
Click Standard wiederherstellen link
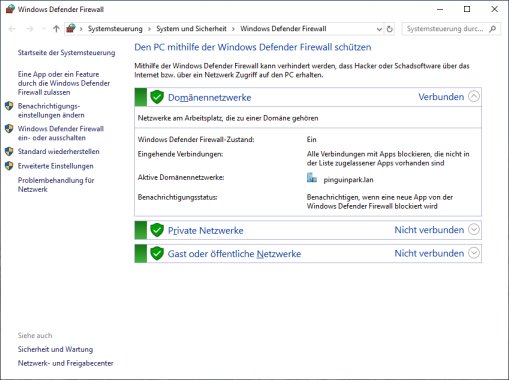pyautogui.click(x=59, y=152)
